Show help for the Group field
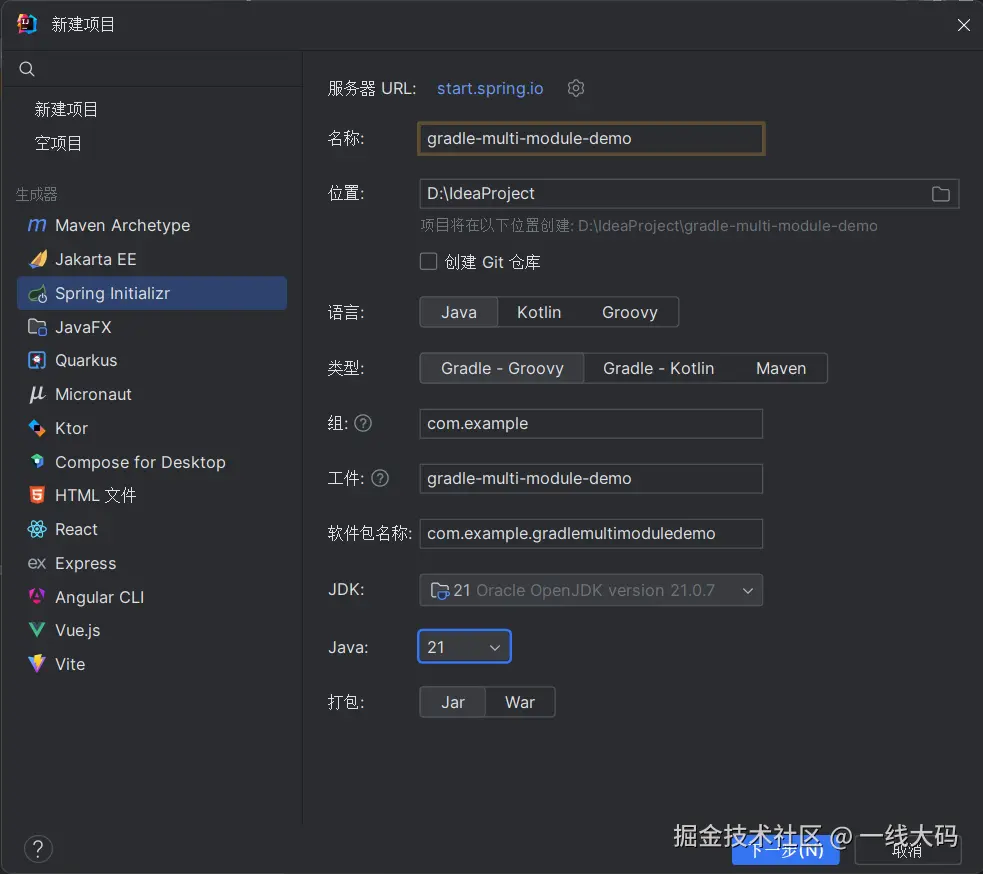Image resolution: width=983 pixels, height=874 pixels. click(363, 424)
